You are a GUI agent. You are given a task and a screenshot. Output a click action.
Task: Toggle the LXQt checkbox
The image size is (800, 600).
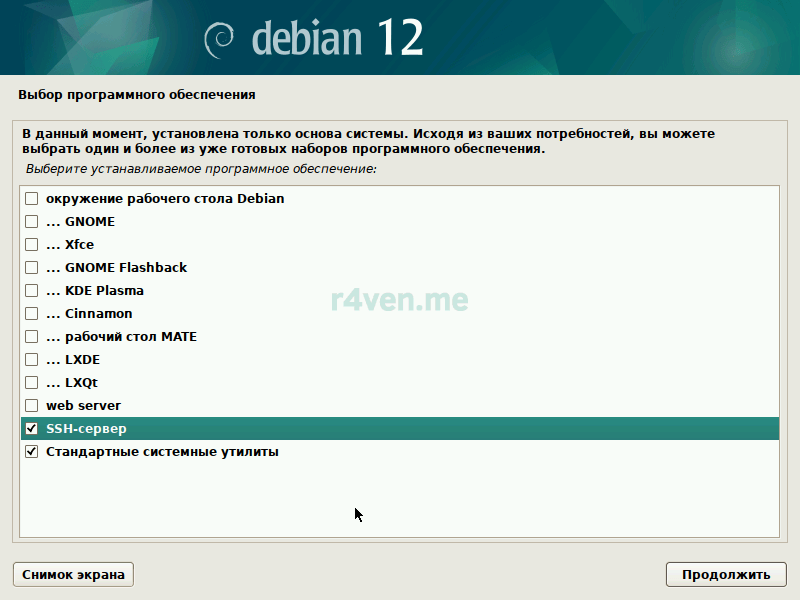pos(32,383)
